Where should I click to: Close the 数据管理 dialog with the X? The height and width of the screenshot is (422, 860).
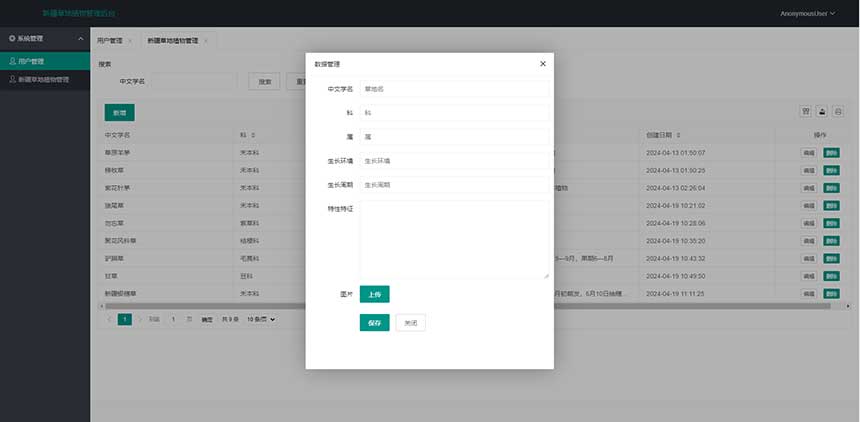543,63
